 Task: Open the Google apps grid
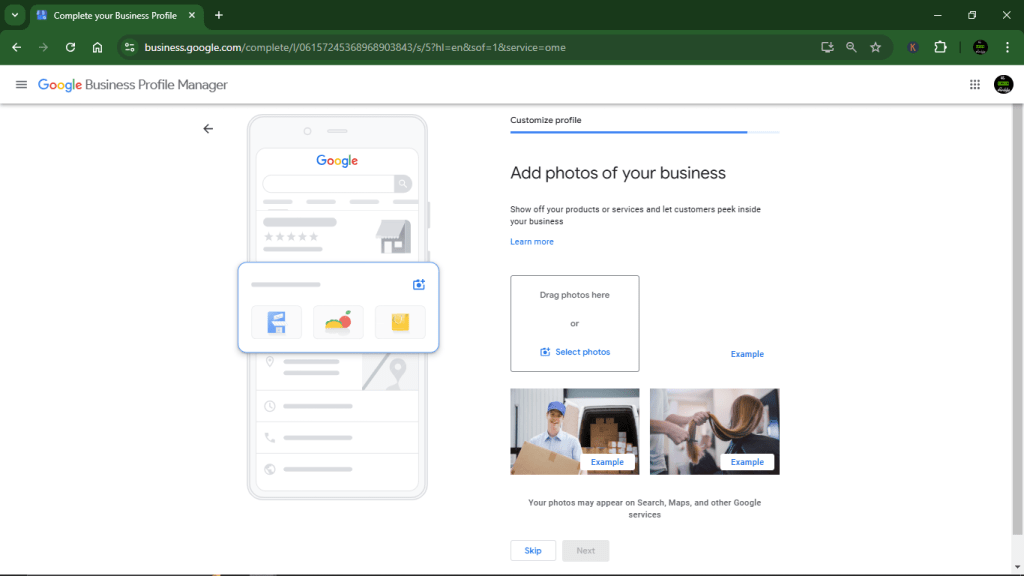pyautogui.click(x=974, y=84)
